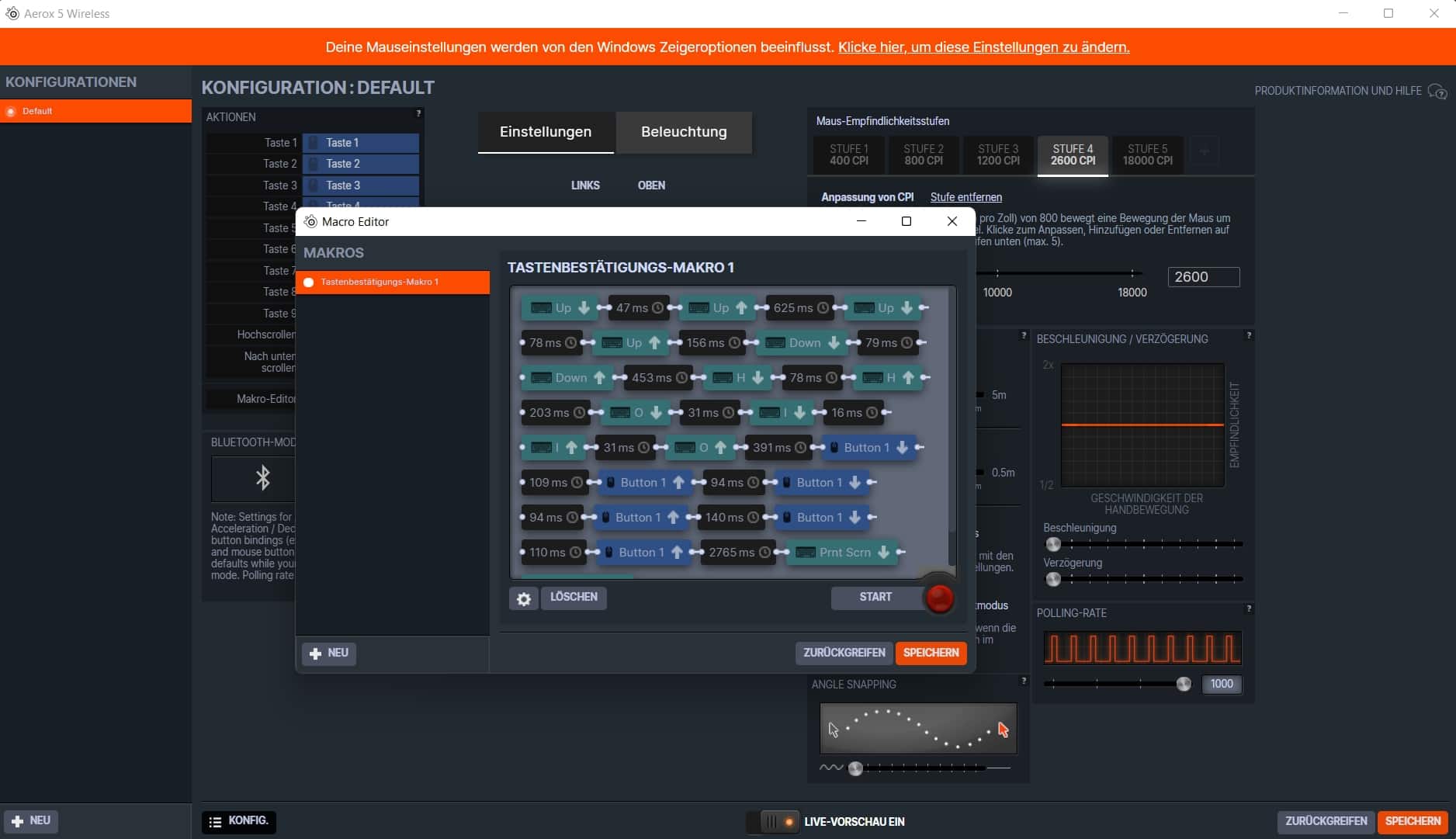Click the help question mark in Aktionen panel

[x=418, y=114]
